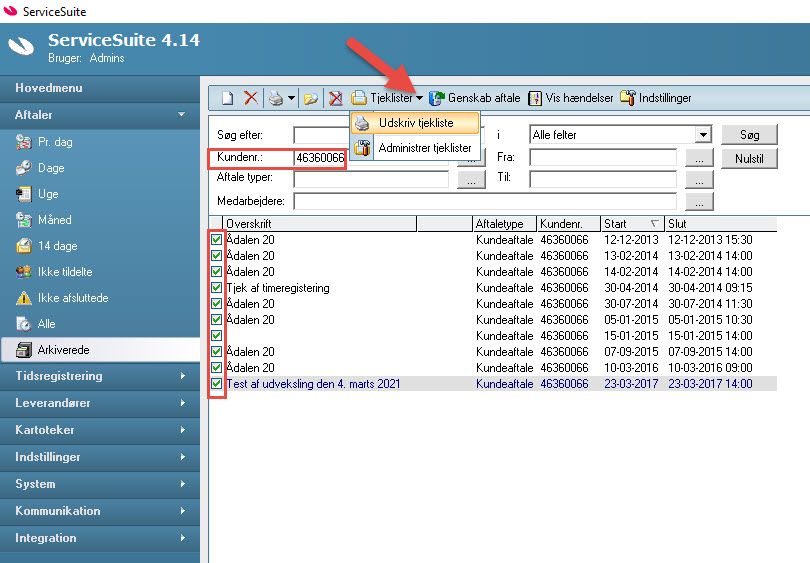Click browse button beside Medarbejdere field
Image resolution: width=810 pixels, height=563 pixels.
(x=699, y=202)
